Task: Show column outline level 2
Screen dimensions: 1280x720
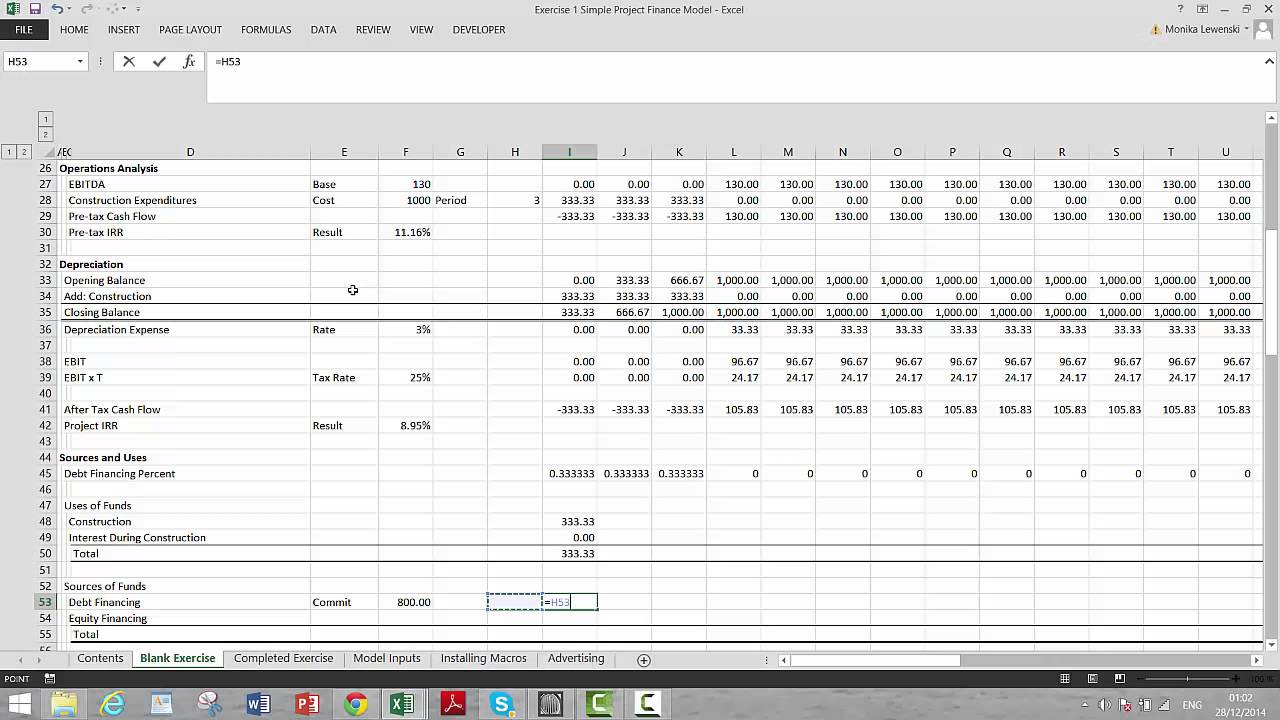Action: 45,134
